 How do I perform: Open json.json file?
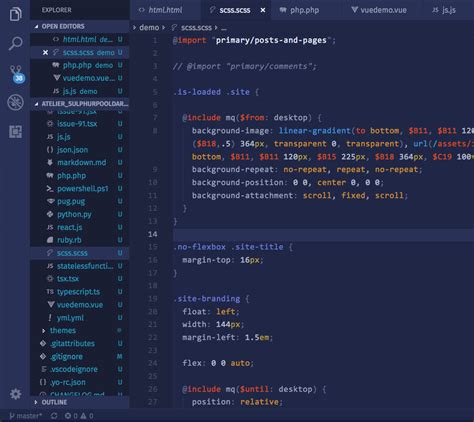click(x=80, y=150)
